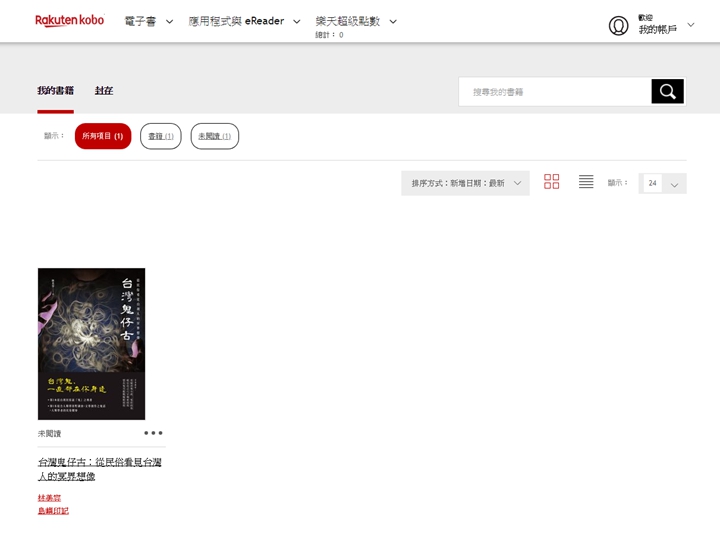720x540 pixels.
Task: Click the 未閱讀 status label under cover
Action: tap(49, 433)
